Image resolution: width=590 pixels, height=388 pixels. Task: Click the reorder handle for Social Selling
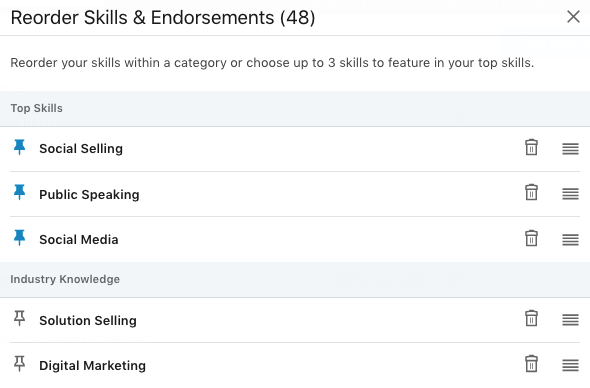click(x=570, y=149)
